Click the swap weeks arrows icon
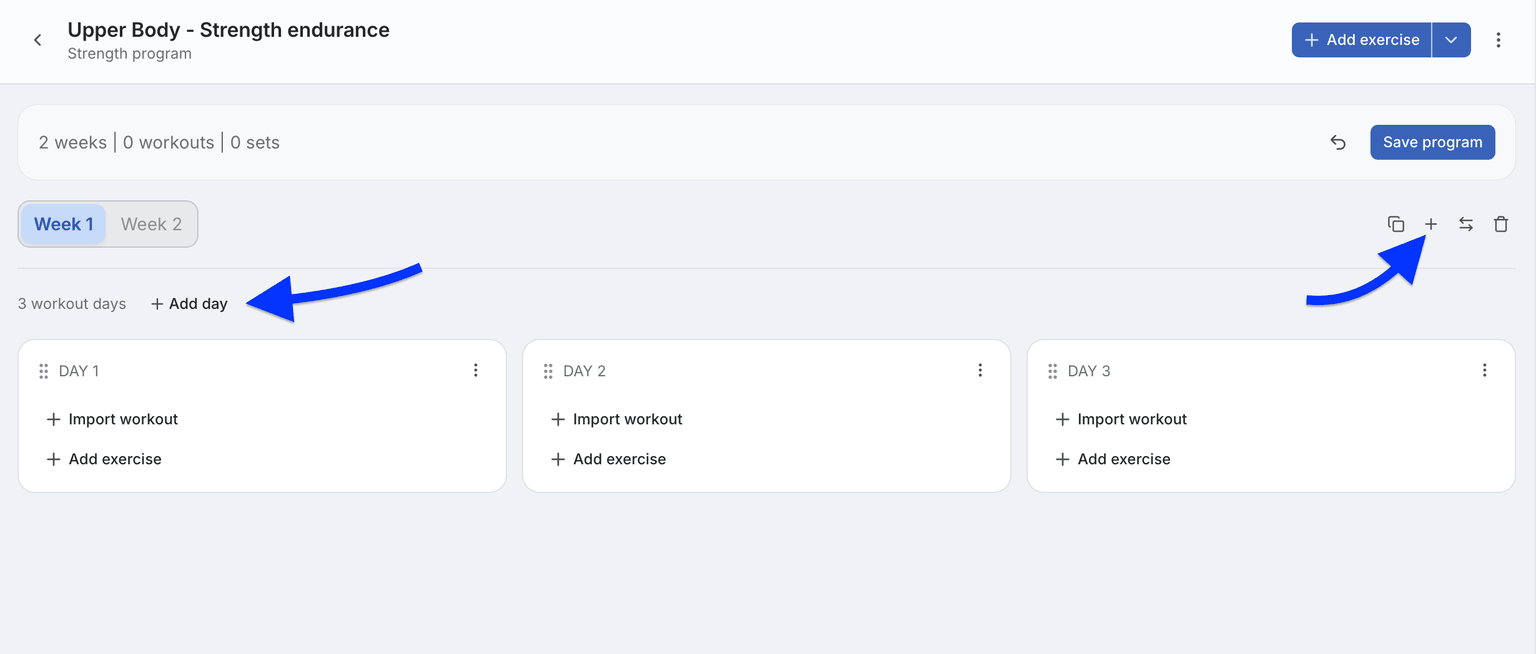Viewport: 1536px width, 654px height. point(1466,224)
